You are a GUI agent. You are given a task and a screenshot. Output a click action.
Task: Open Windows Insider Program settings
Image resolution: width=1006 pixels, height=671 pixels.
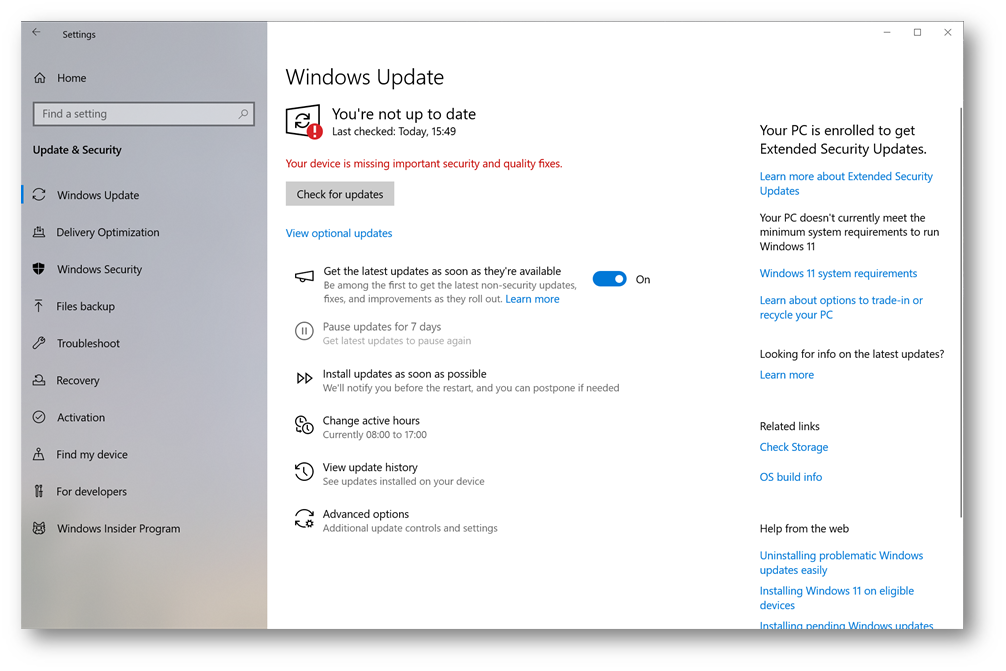pos(118,529)
